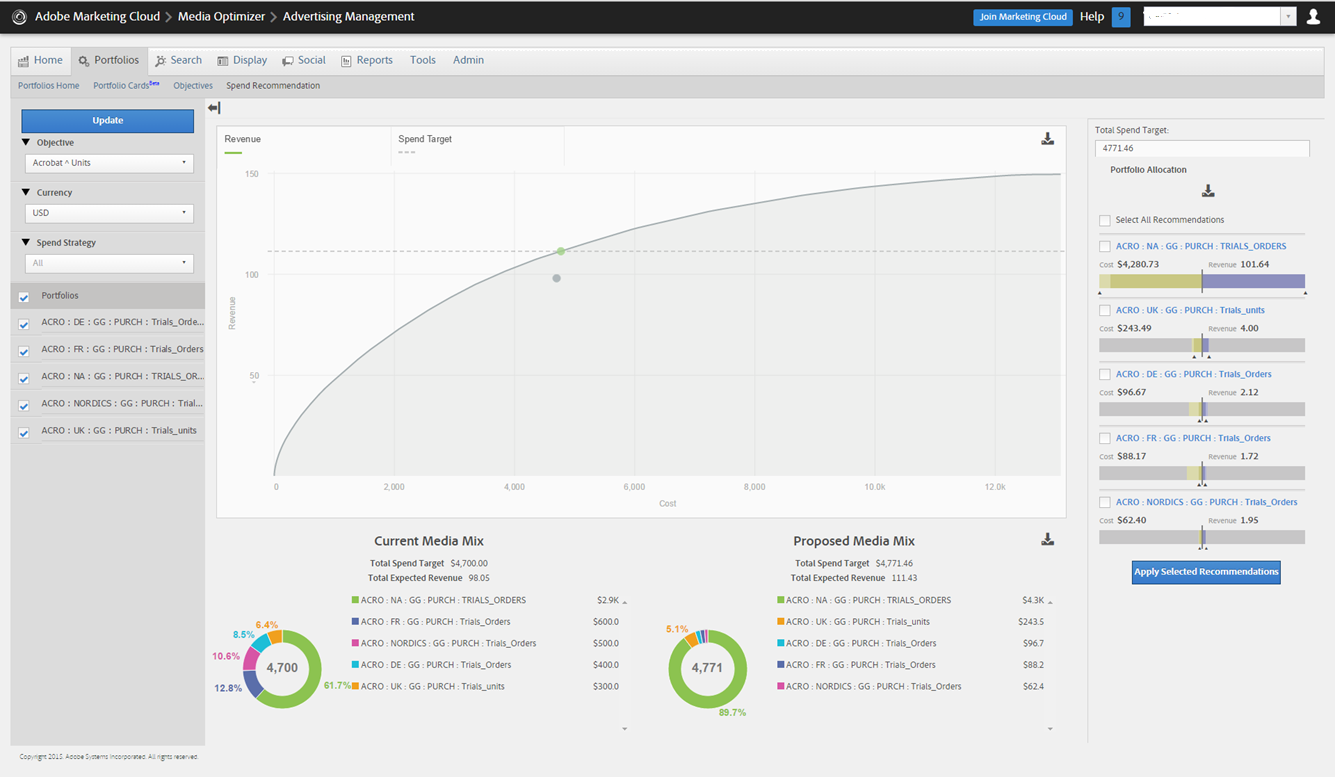Image resolution: width=1335 pixels, height=777 pixels.
Task: Download the Proposed Media Mix data
Action: [1047, 540]
